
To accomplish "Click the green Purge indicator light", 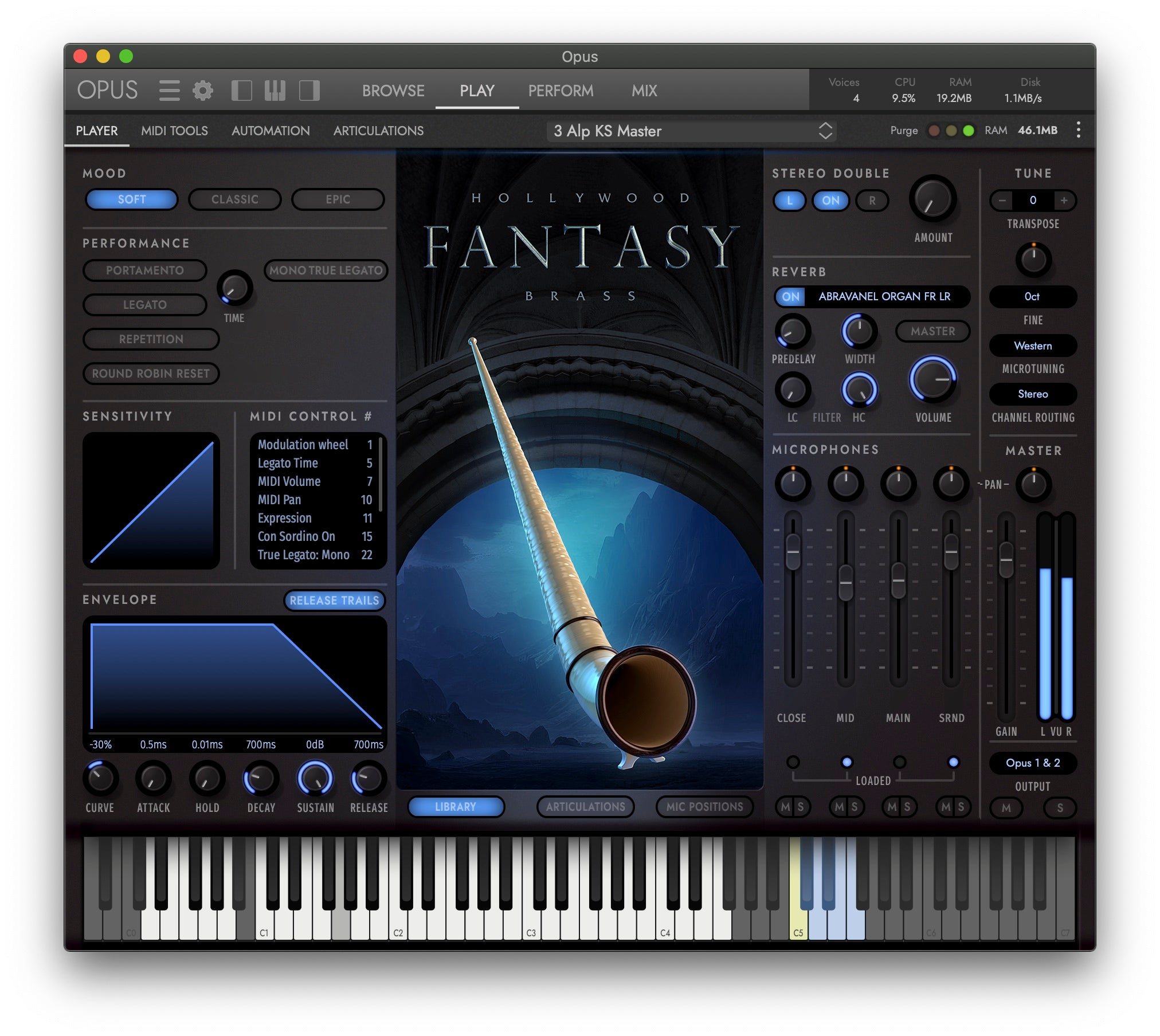I will click(x=969, y=131).
